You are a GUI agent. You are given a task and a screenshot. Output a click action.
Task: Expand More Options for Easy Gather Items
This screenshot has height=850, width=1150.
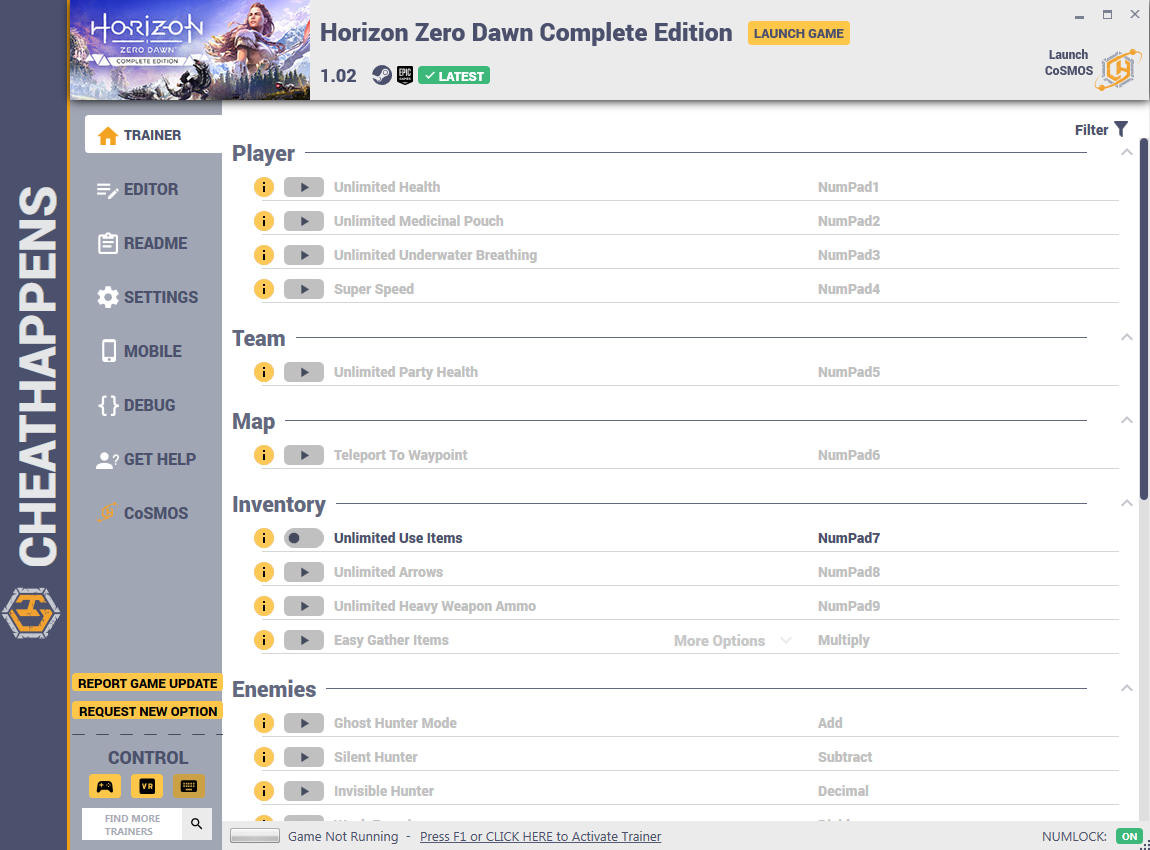pyautogui.click(x=732, y=640)
